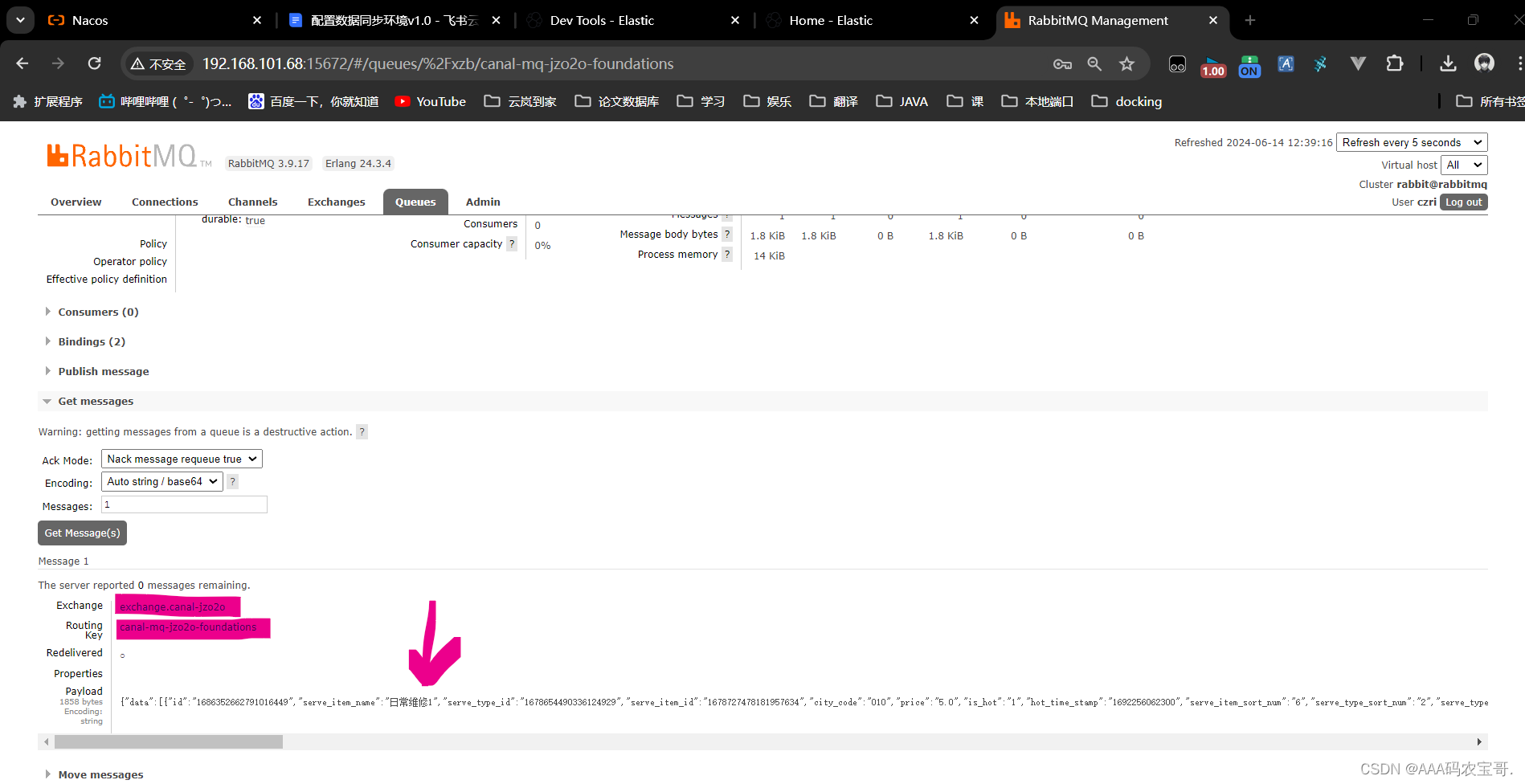
Task: Switch to the 配置数据同步环境v1.0 tab
Action: [394, 20]
